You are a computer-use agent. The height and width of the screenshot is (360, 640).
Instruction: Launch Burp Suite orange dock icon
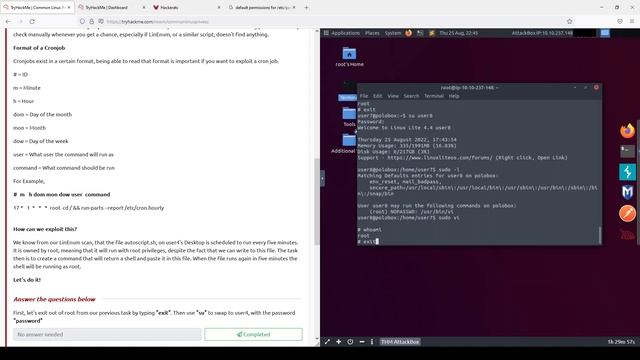[627, 213]
